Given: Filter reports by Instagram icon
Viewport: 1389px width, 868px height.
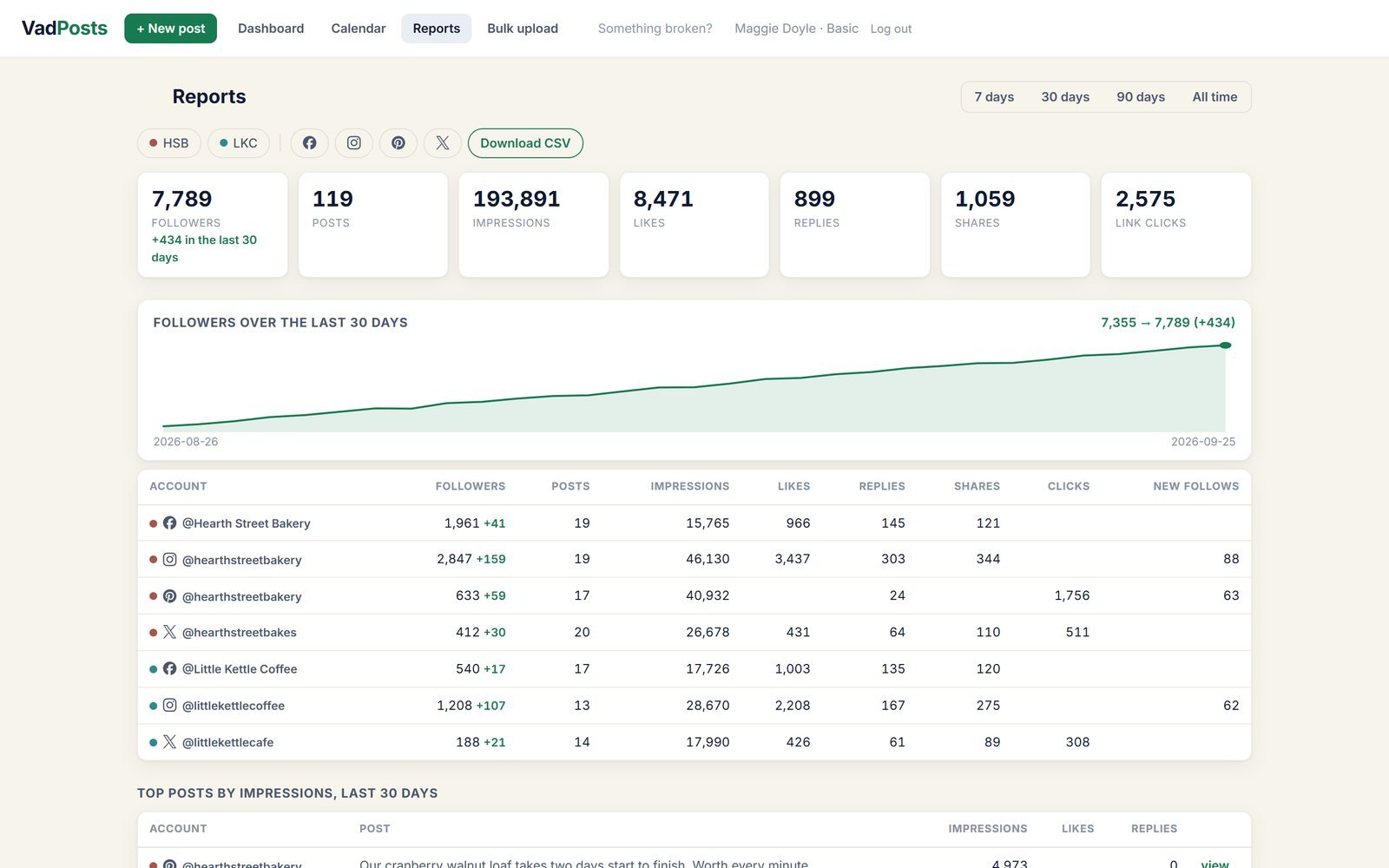Looking at the screenshot, I should (x=354, y=143).
